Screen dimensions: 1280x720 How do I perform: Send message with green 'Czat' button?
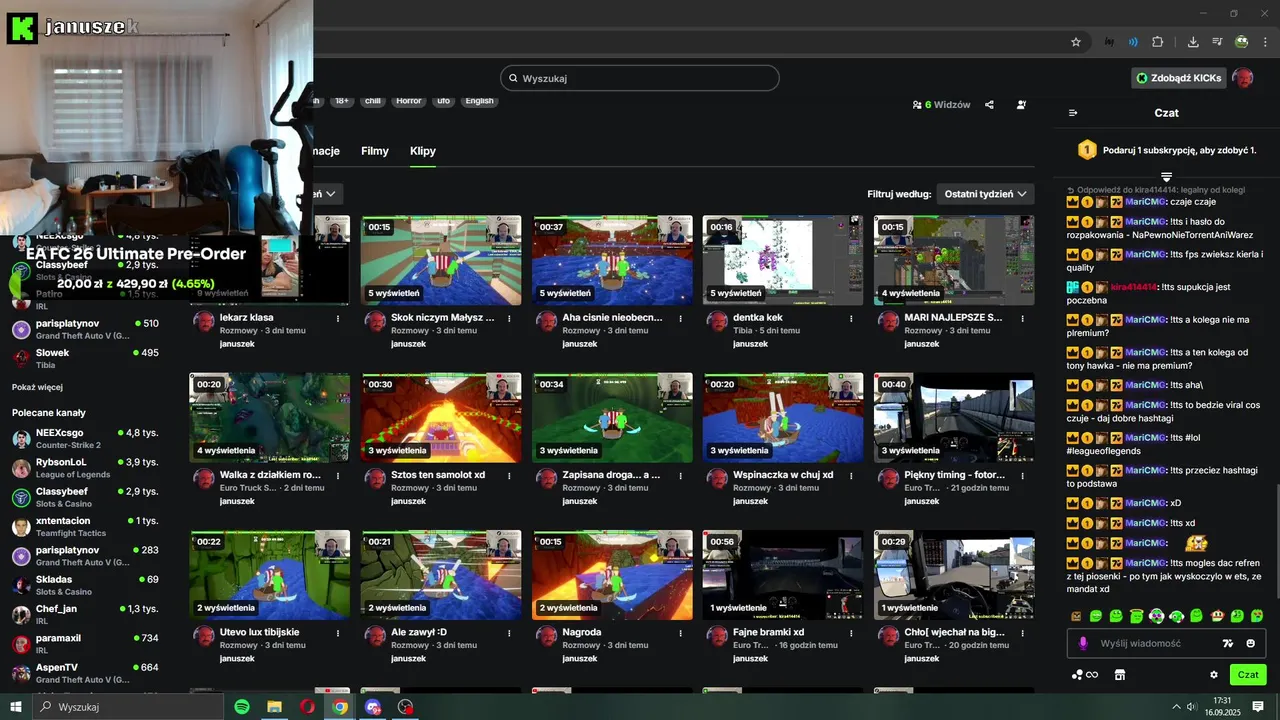[x=1248, y=675]
